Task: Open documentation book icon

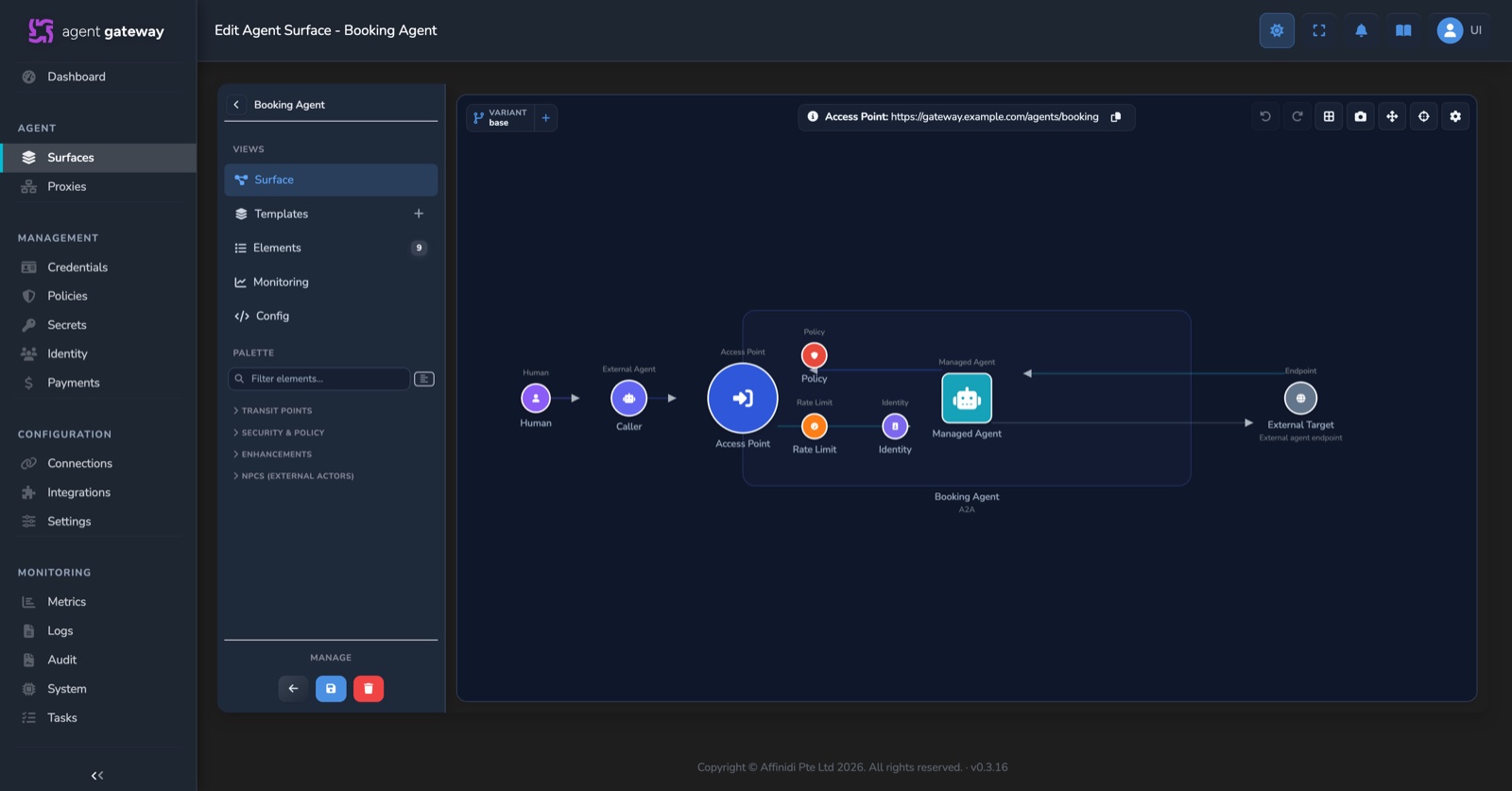Action: tap(1404, 30)
